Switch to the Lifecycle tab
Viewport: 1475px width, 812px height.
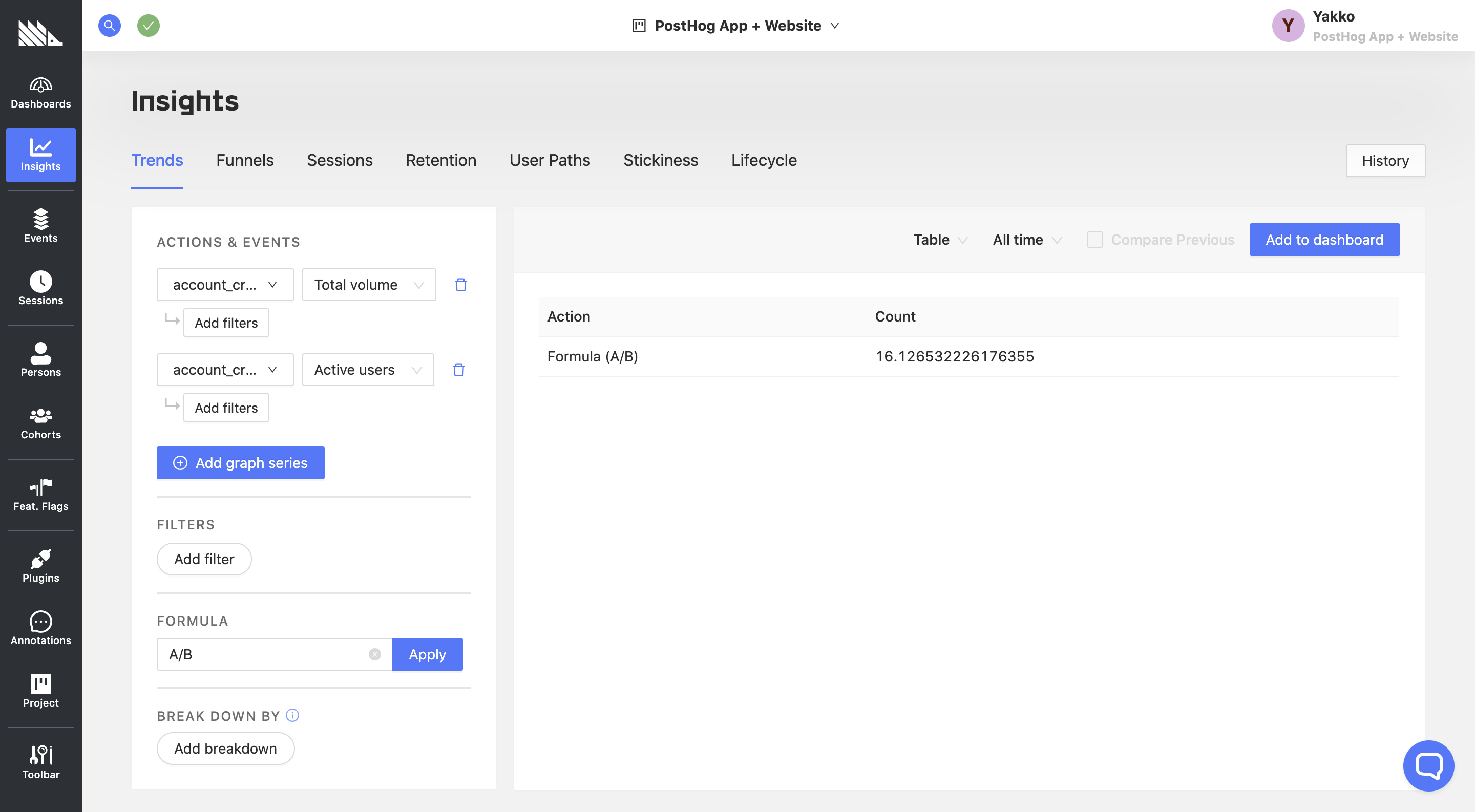763,160
